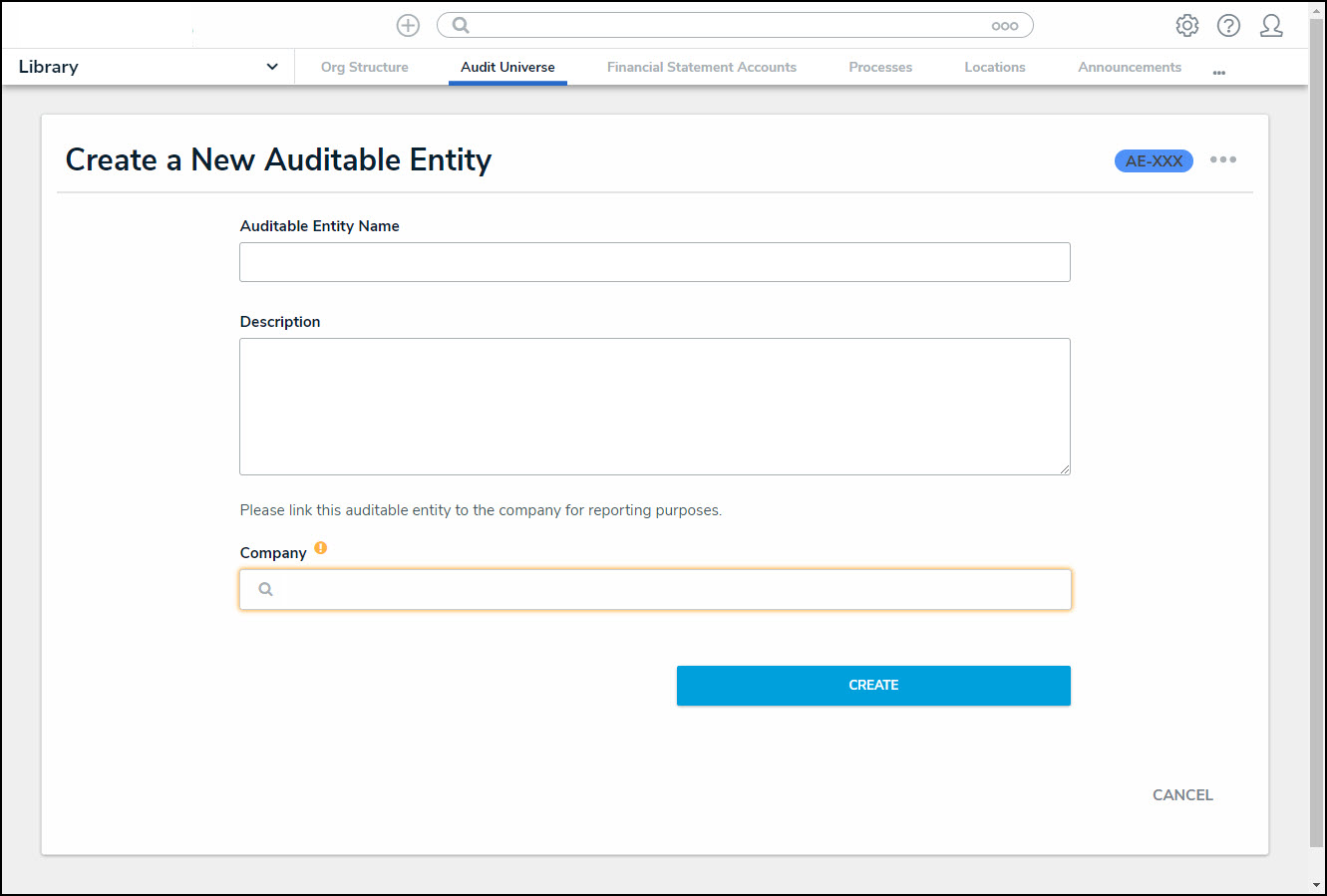This screenshot has height=896, width=1327.
Task: Open advanced search ellipsis in search bar
Action: click(1004, 26)
